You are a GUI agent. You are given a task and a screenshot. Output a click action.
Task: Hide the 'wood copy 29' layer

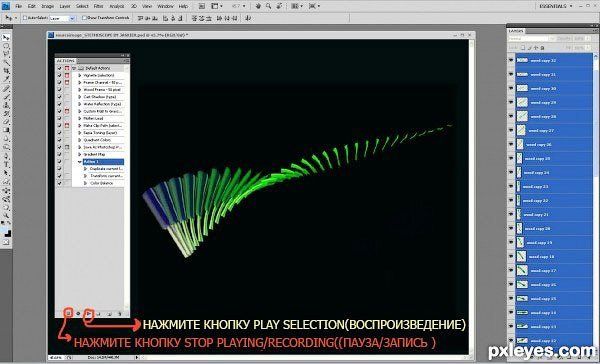pos(511,102)
